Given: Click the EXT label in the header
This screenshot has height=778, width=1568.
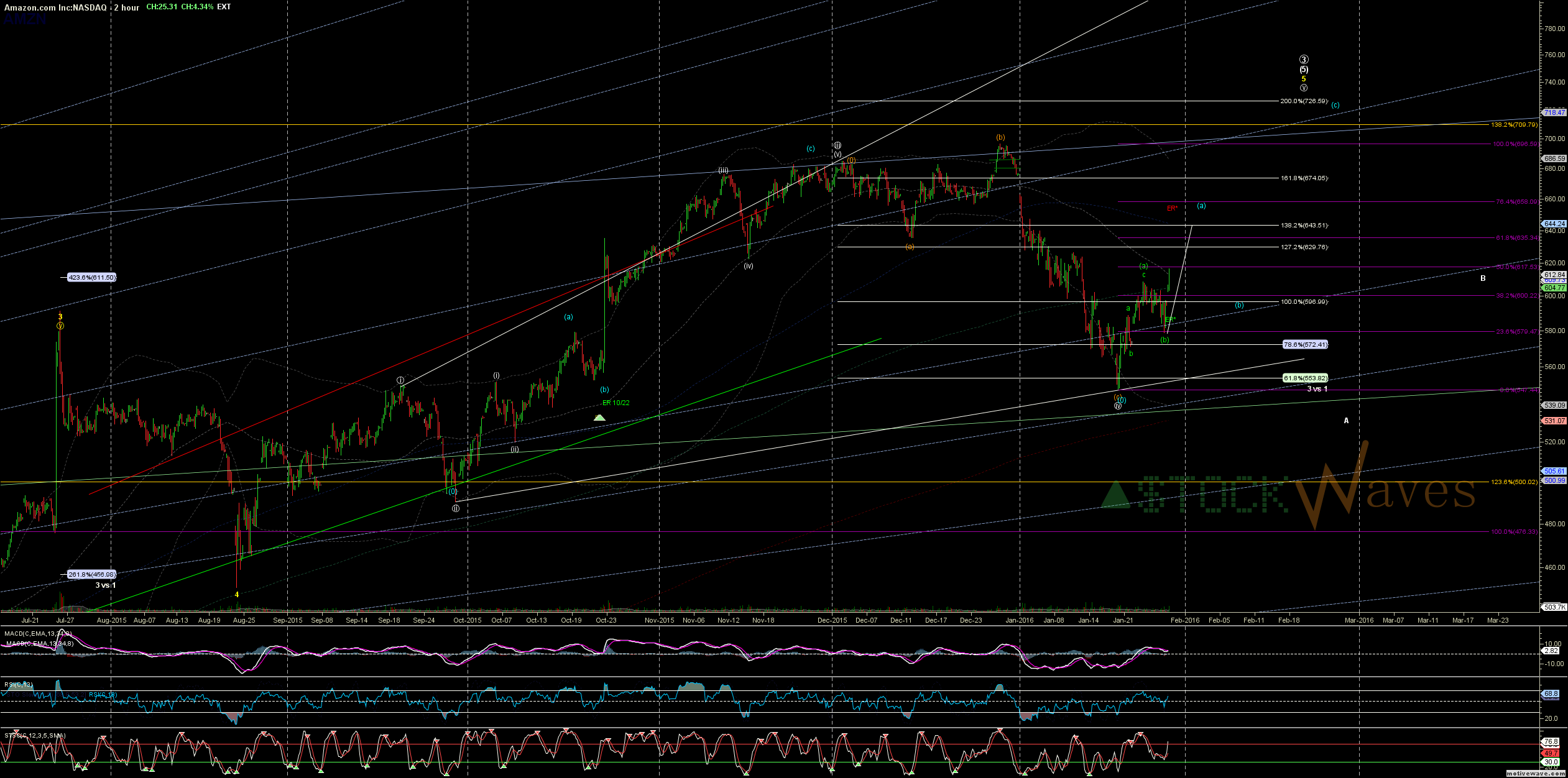Looking at the screenshot, I should (224, 7).
